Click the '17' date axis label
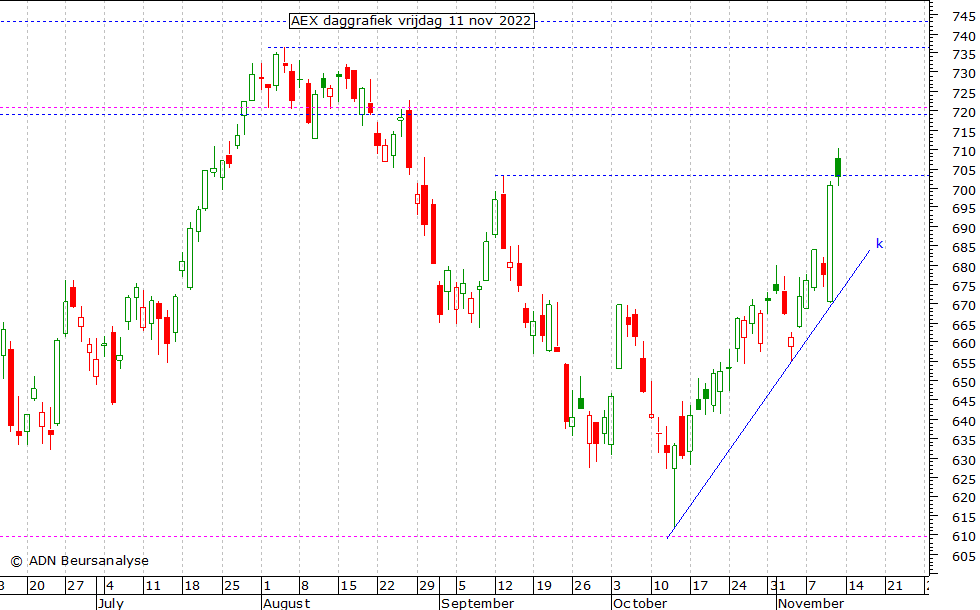980x610 pixels. tap(700, 586)
